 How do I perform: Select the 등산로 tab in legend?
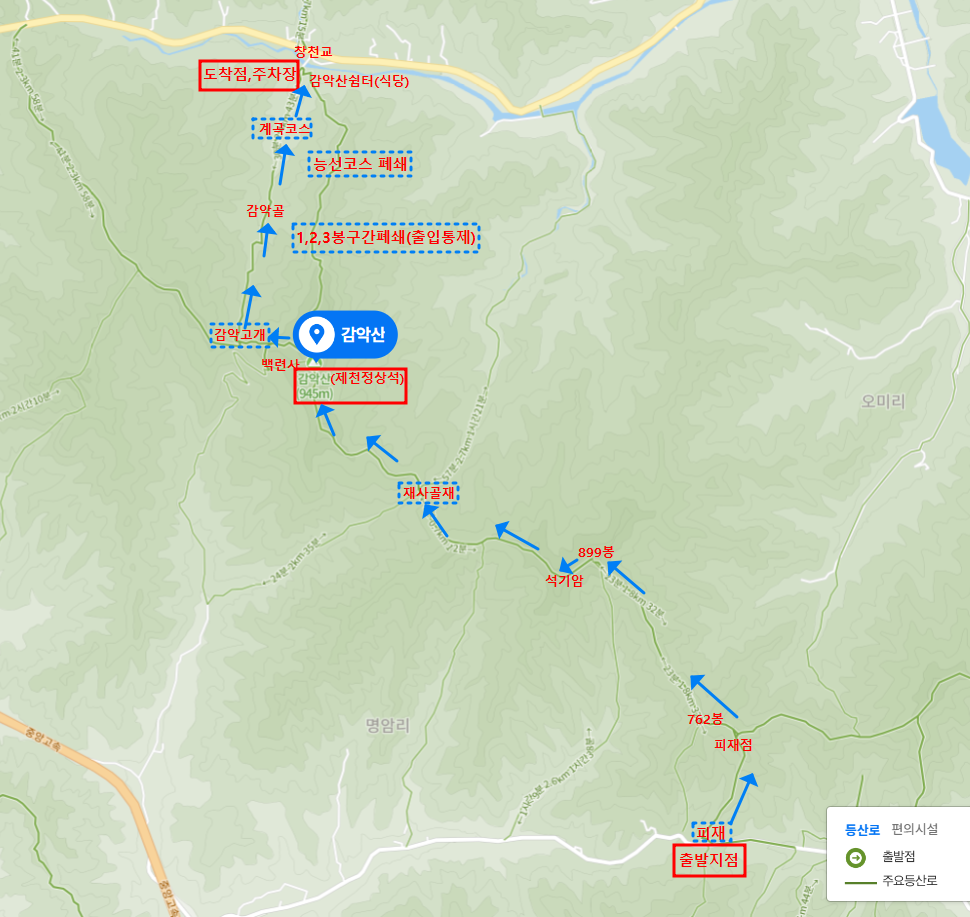pos(862,830)
